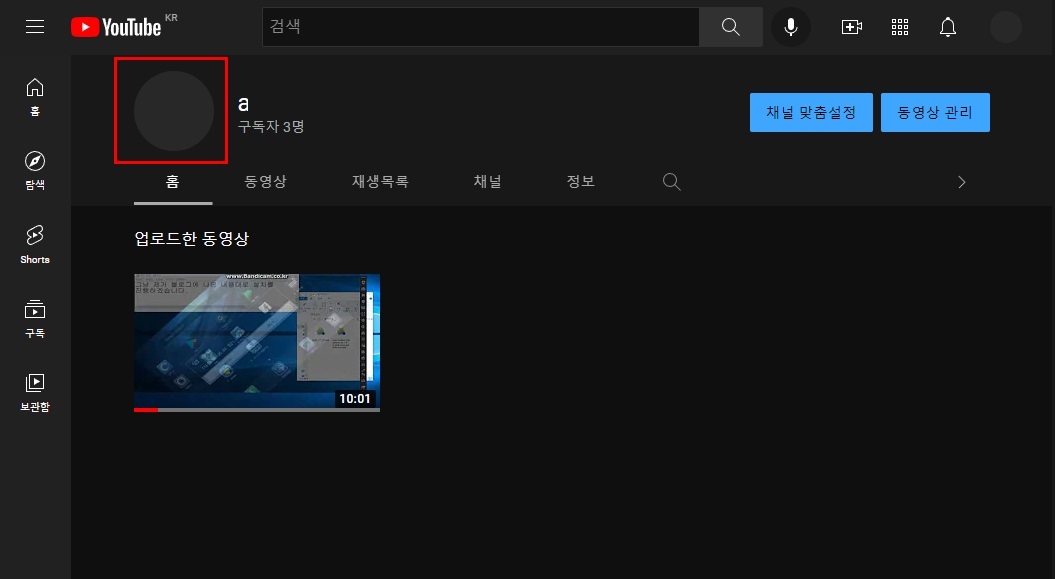1055x579 pixels.
Task: Toggle the sidebar with the hamburger menu
Action: (x=34, y=26)
